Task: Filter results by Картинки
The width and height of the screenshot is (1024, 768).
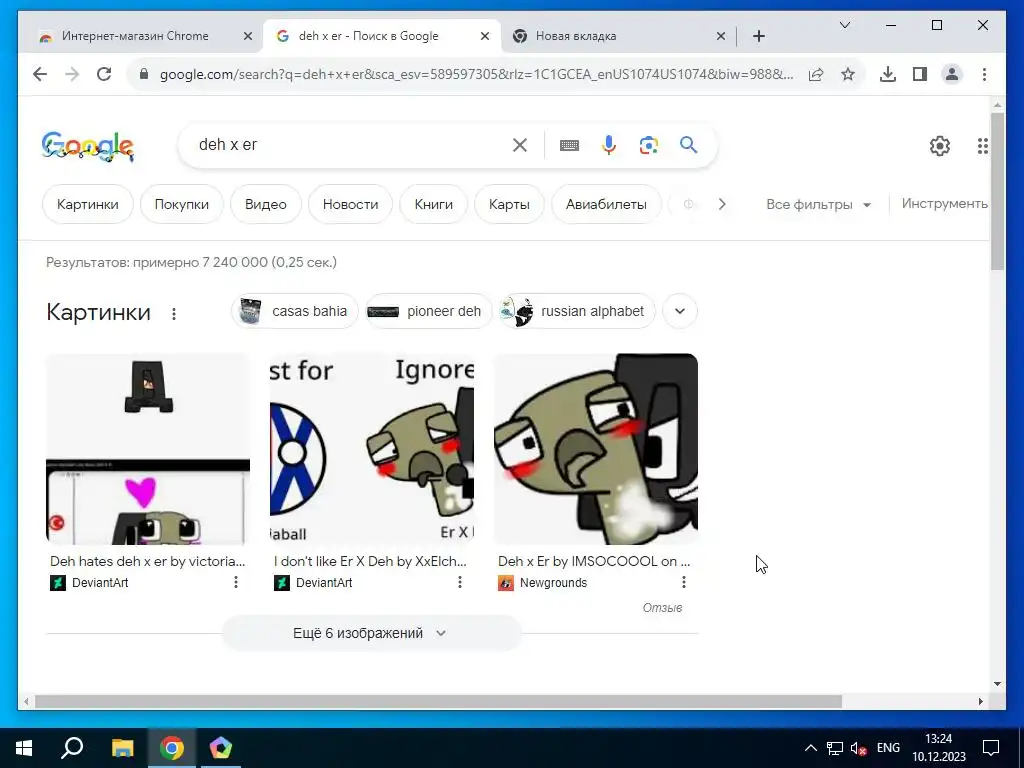Action: point(88,204)
